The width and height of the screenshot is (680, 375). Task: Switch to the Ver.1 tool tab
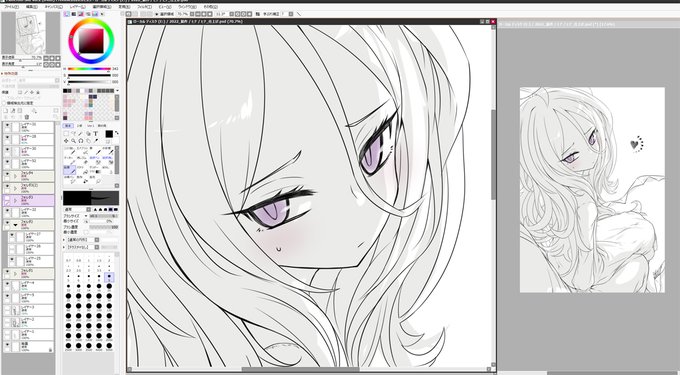coord(90,126)
